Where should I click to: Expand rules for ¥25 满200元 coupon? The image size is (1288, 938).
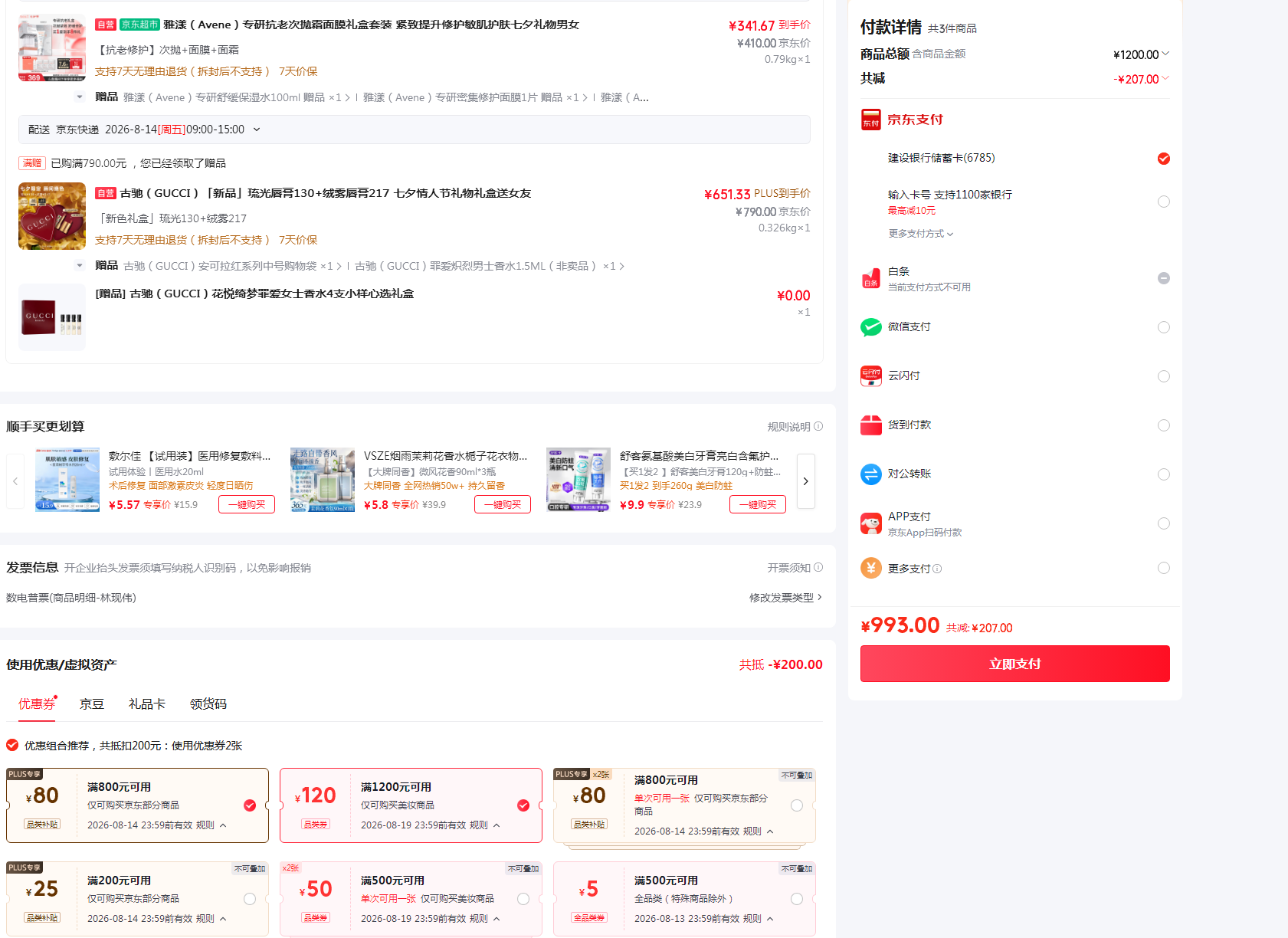[211, 919]
